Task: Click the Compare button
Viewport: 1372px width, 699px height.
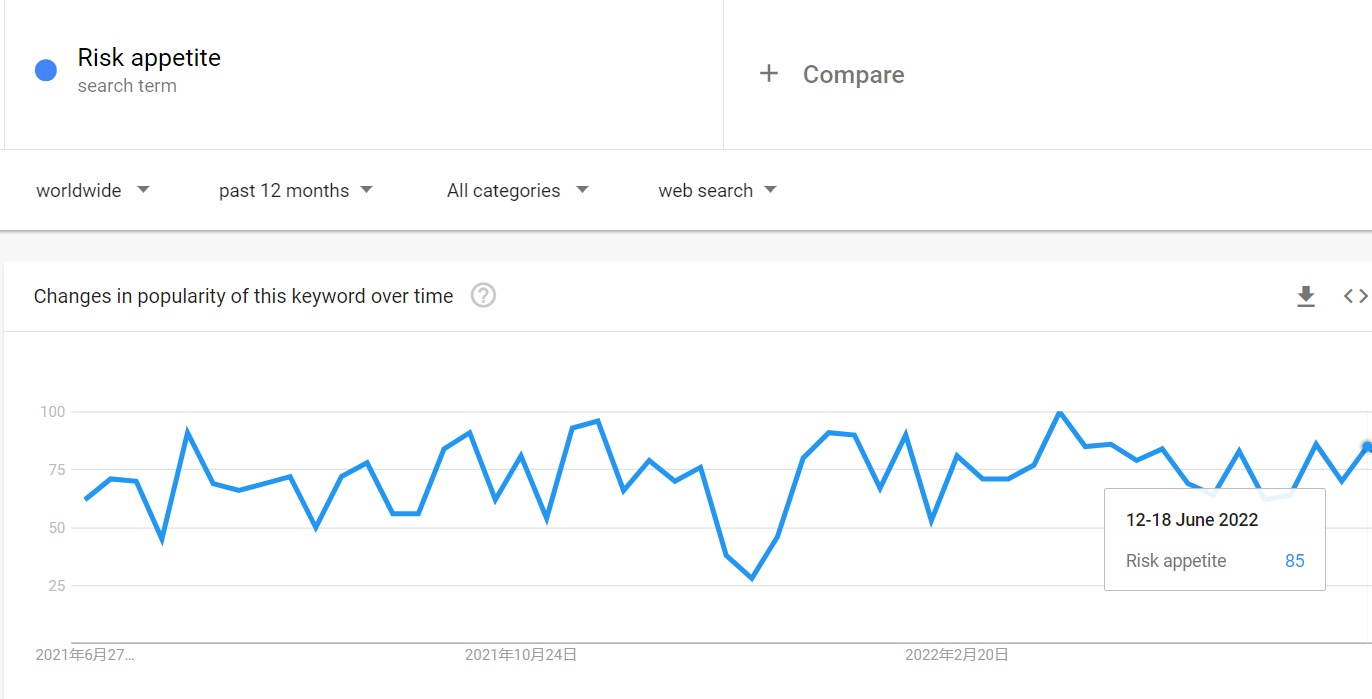Action: [x=853, y=75]
